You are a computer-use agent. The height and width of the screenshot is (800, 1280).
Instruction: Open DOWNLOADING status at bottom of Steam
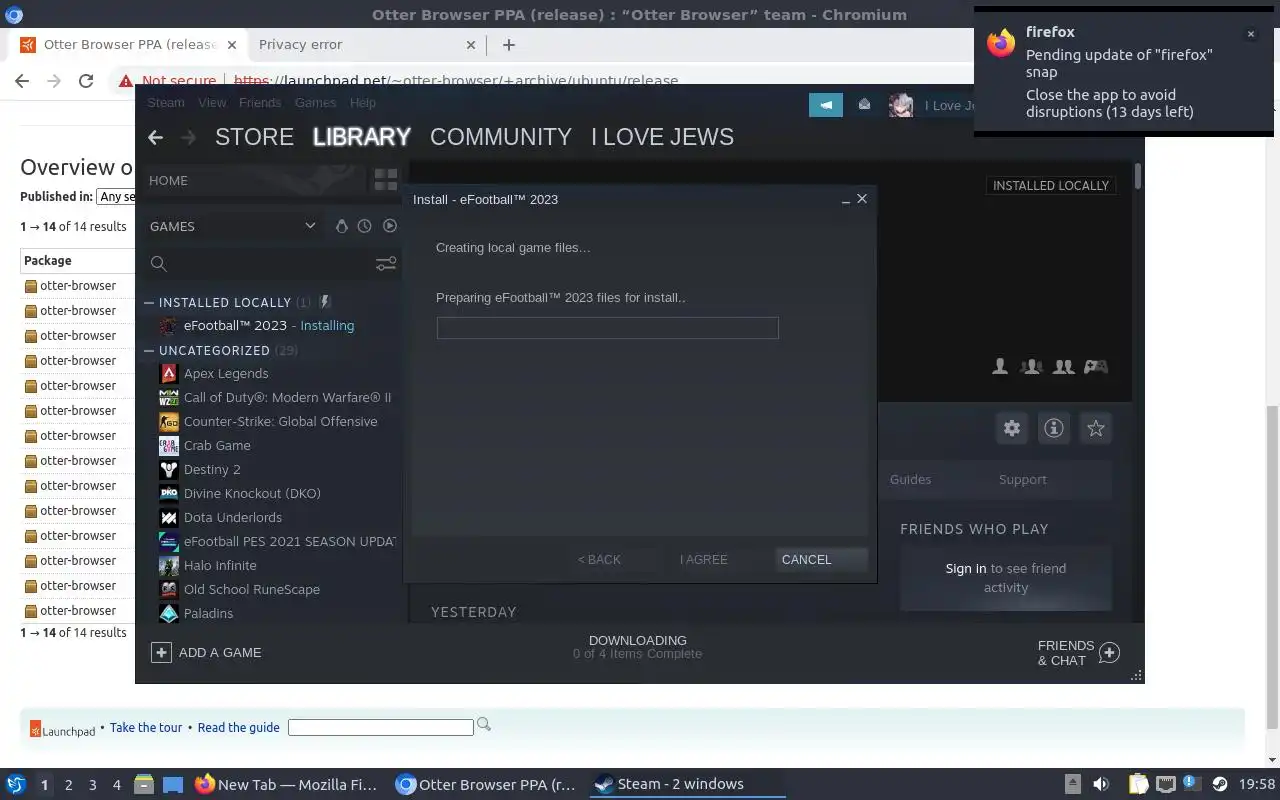[637, 647]
